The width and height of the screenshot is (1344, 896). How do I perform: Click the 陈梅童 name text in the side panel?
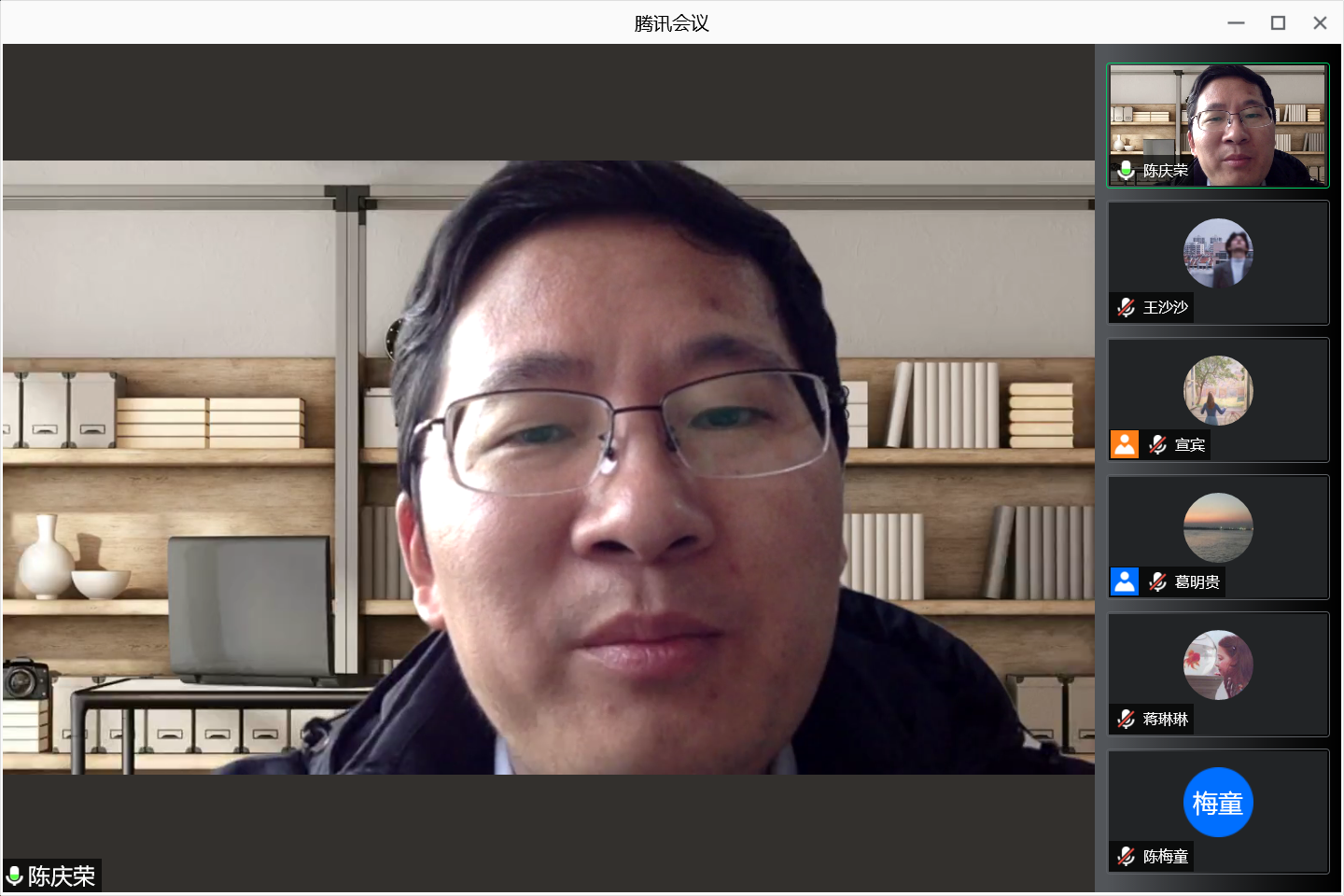(x=1166, y=856)
